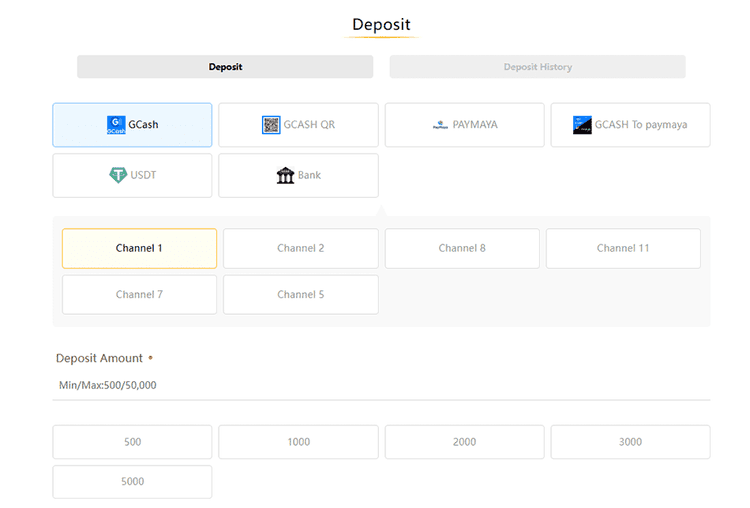Switch to the Deposit History tab
The image size is (750, 508).
pyautogui.click(x=537, y=66)
